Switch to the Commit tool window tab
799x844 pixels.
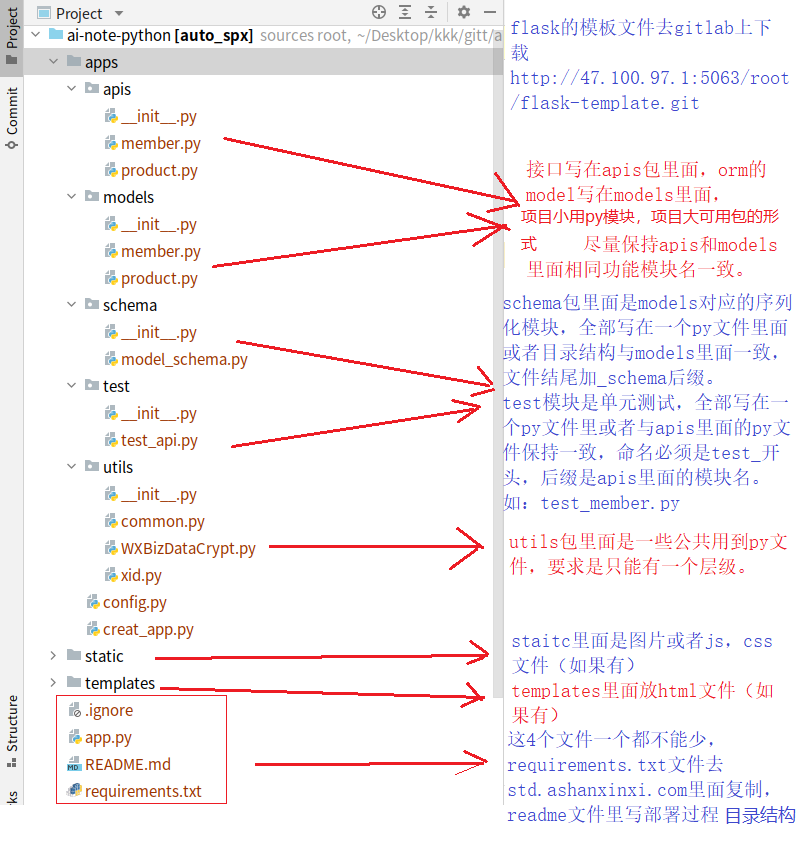[x=12, y=118]
